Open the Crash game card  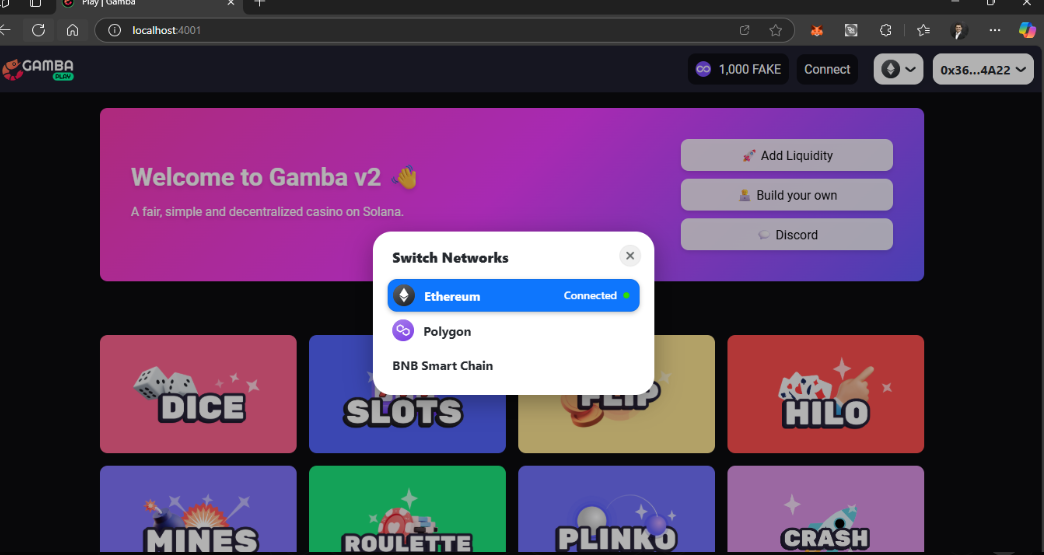click(x=826, y=509)
